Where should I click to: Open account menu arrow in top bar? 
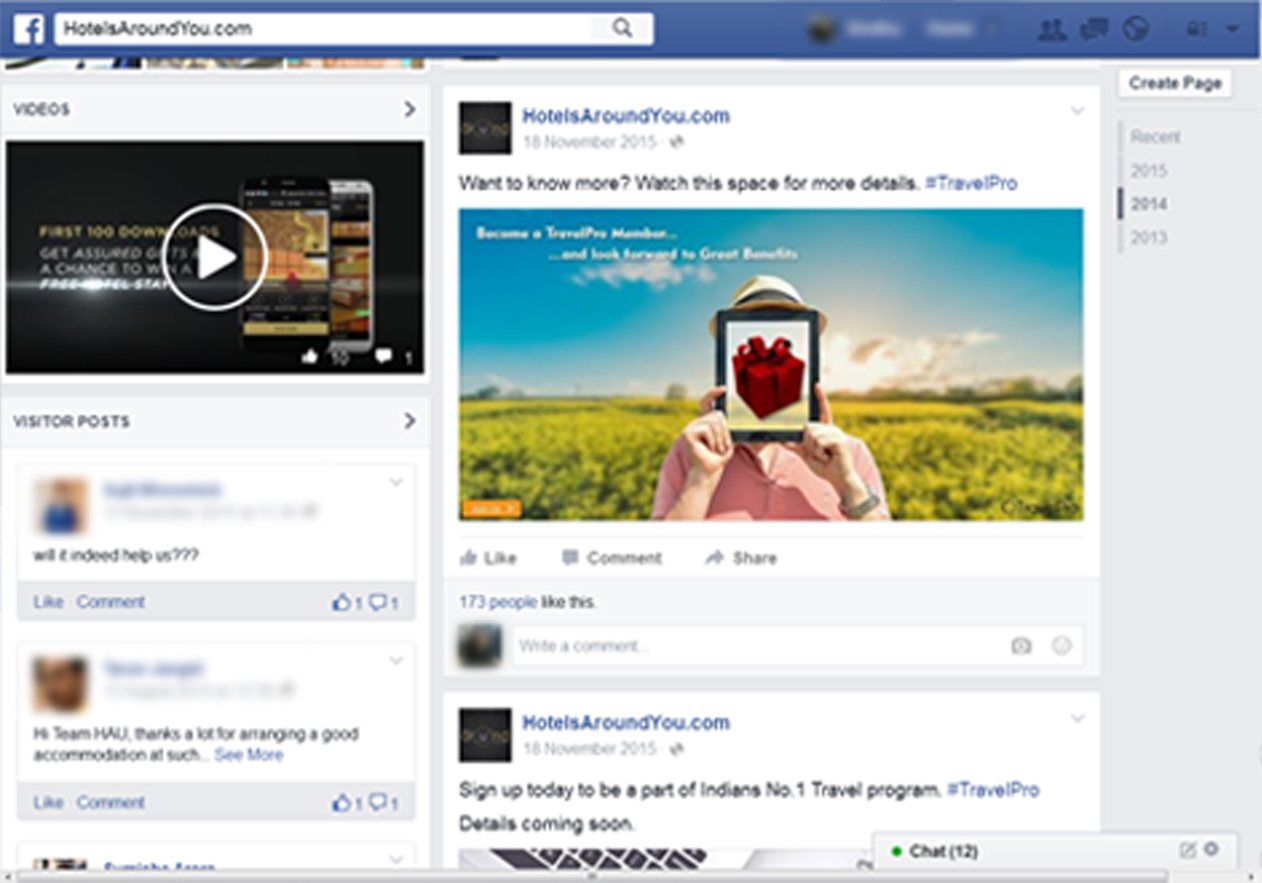[x=1230, y=30]
